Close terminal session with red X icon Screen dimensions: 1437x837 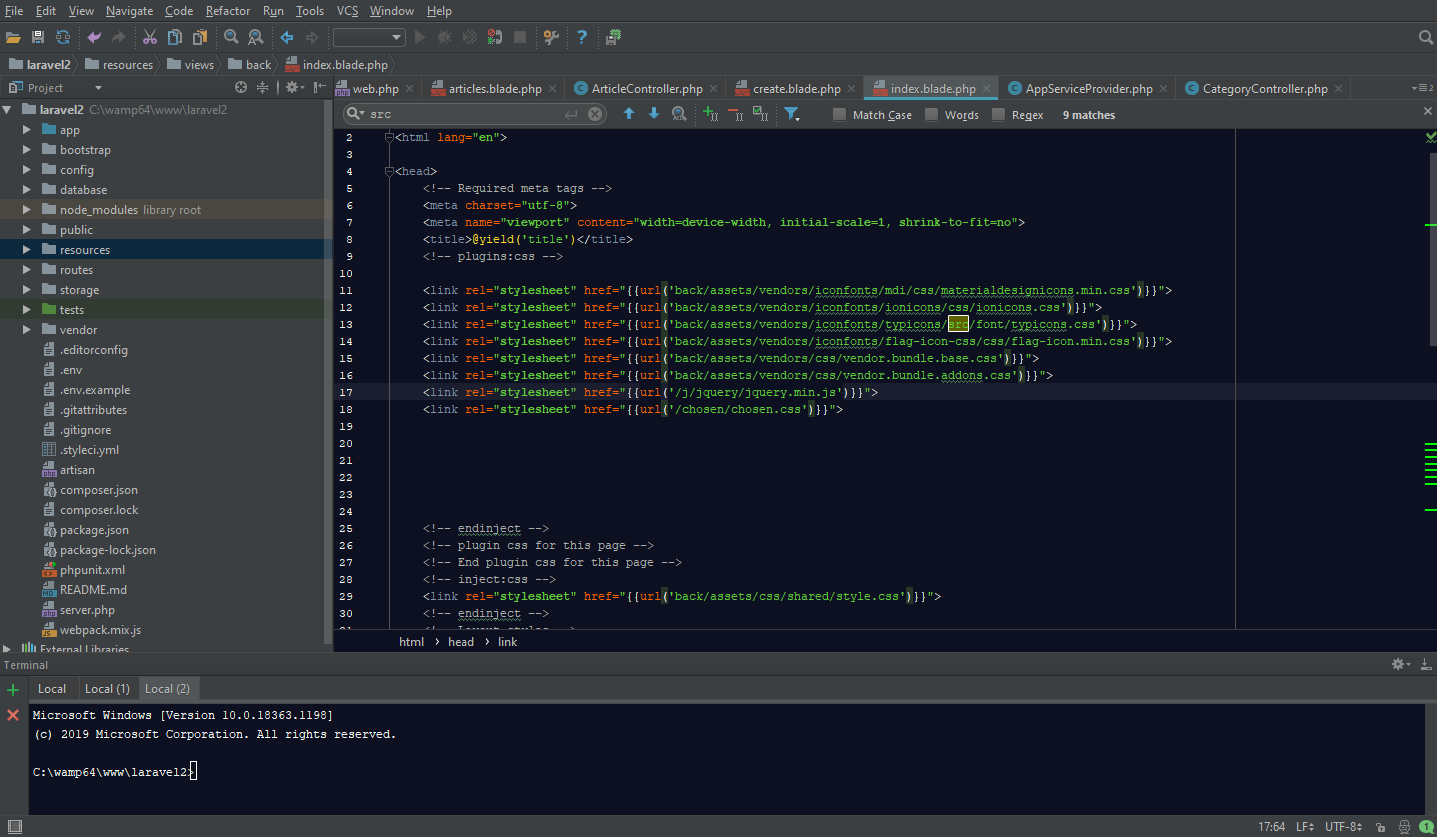tap(13, 715)
